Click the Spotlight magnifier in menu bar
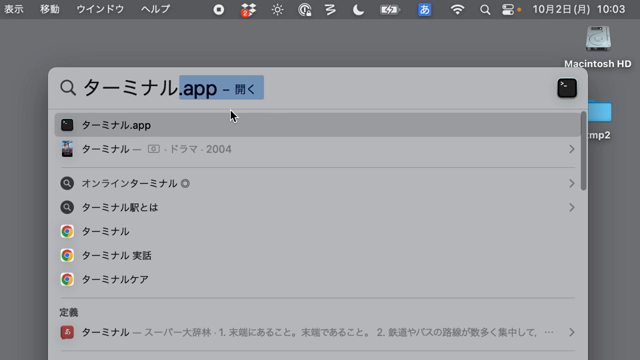640x360 pixels. [485, 10]
